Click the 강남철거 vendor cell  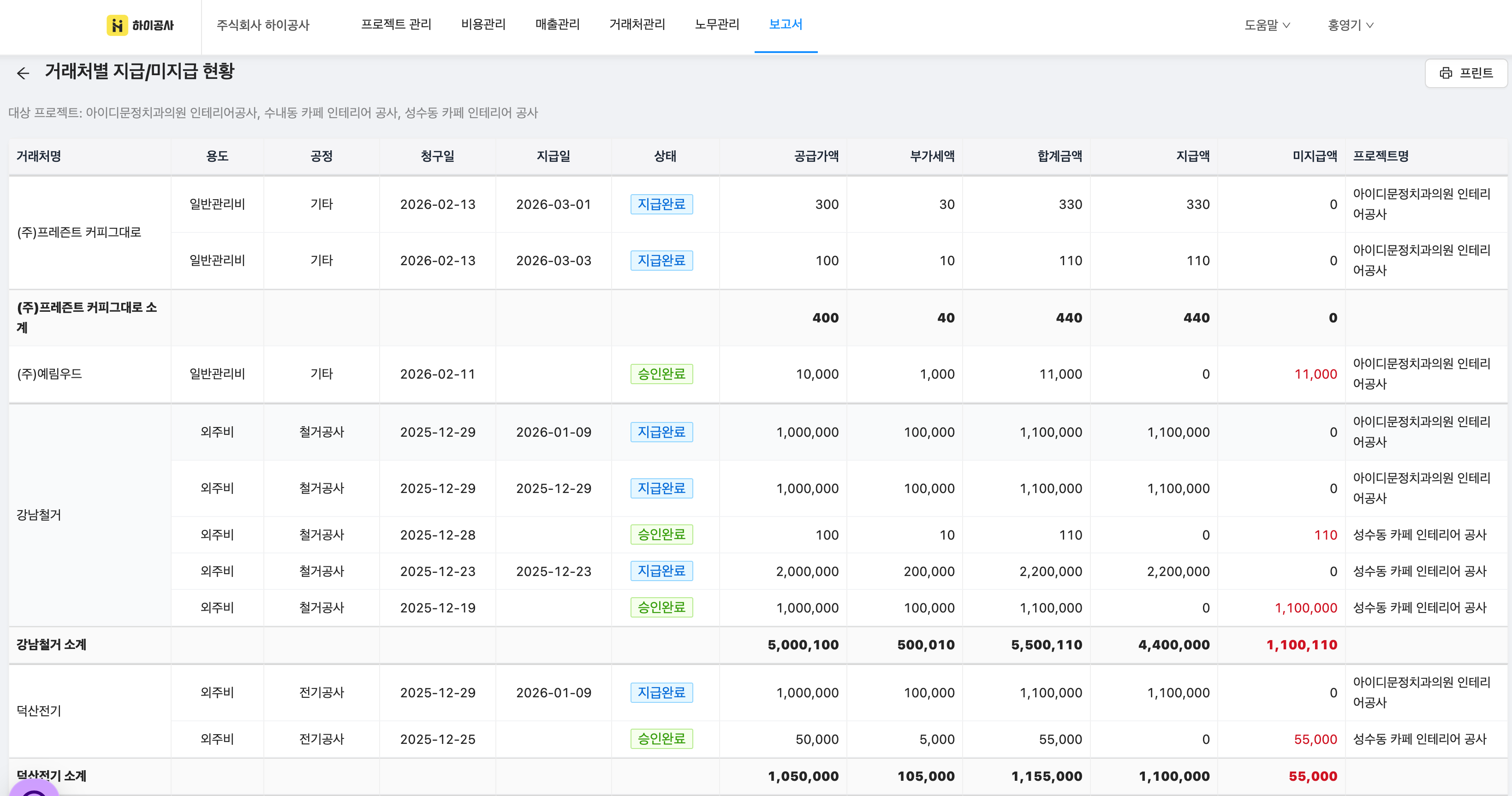tap(39, 515)
